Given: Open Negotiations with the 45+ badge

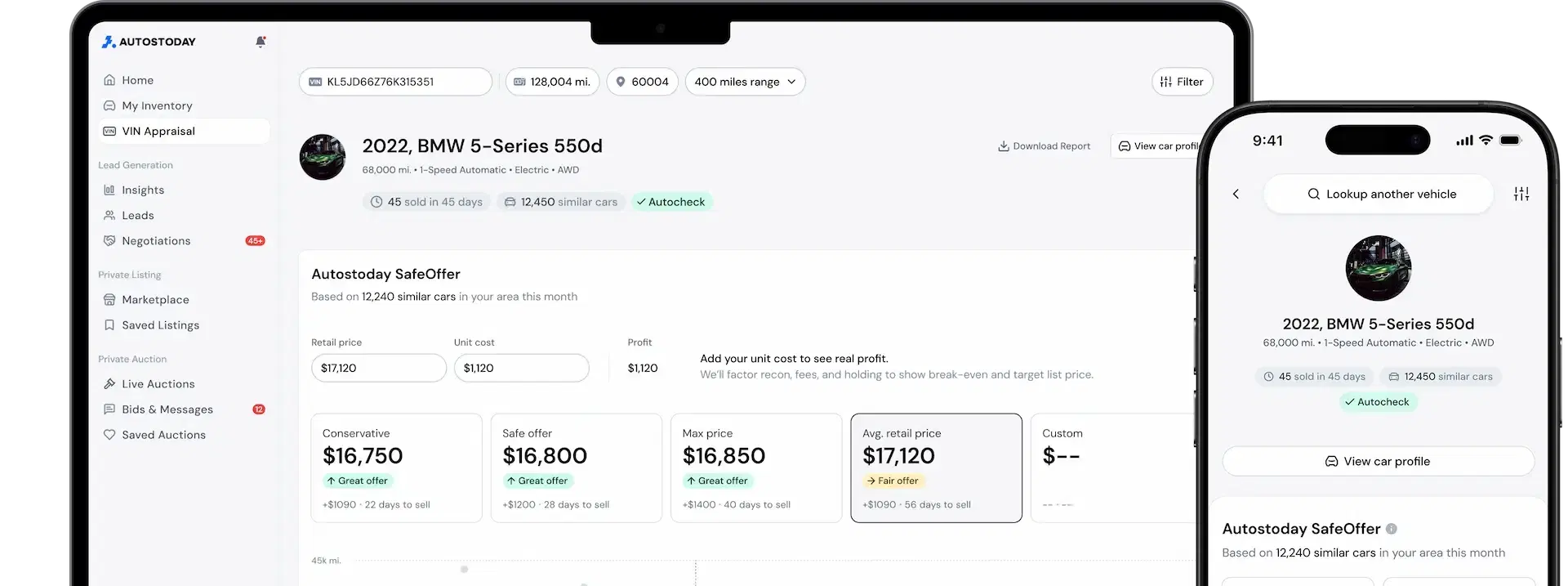Looking at the screenshot, I should click(156, 240).
